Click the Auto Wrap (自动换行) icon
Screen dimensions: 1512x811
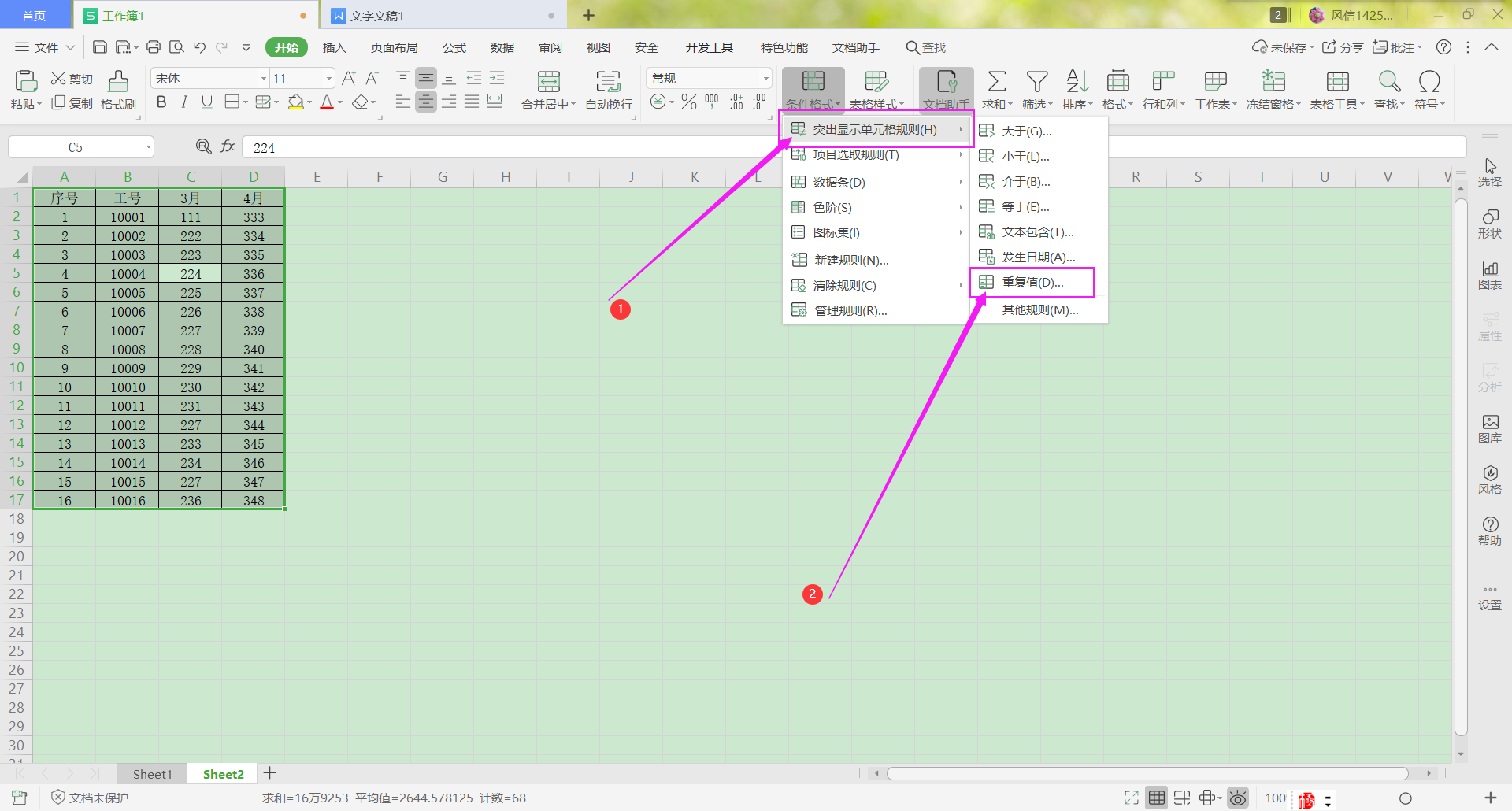pos(608,81)
